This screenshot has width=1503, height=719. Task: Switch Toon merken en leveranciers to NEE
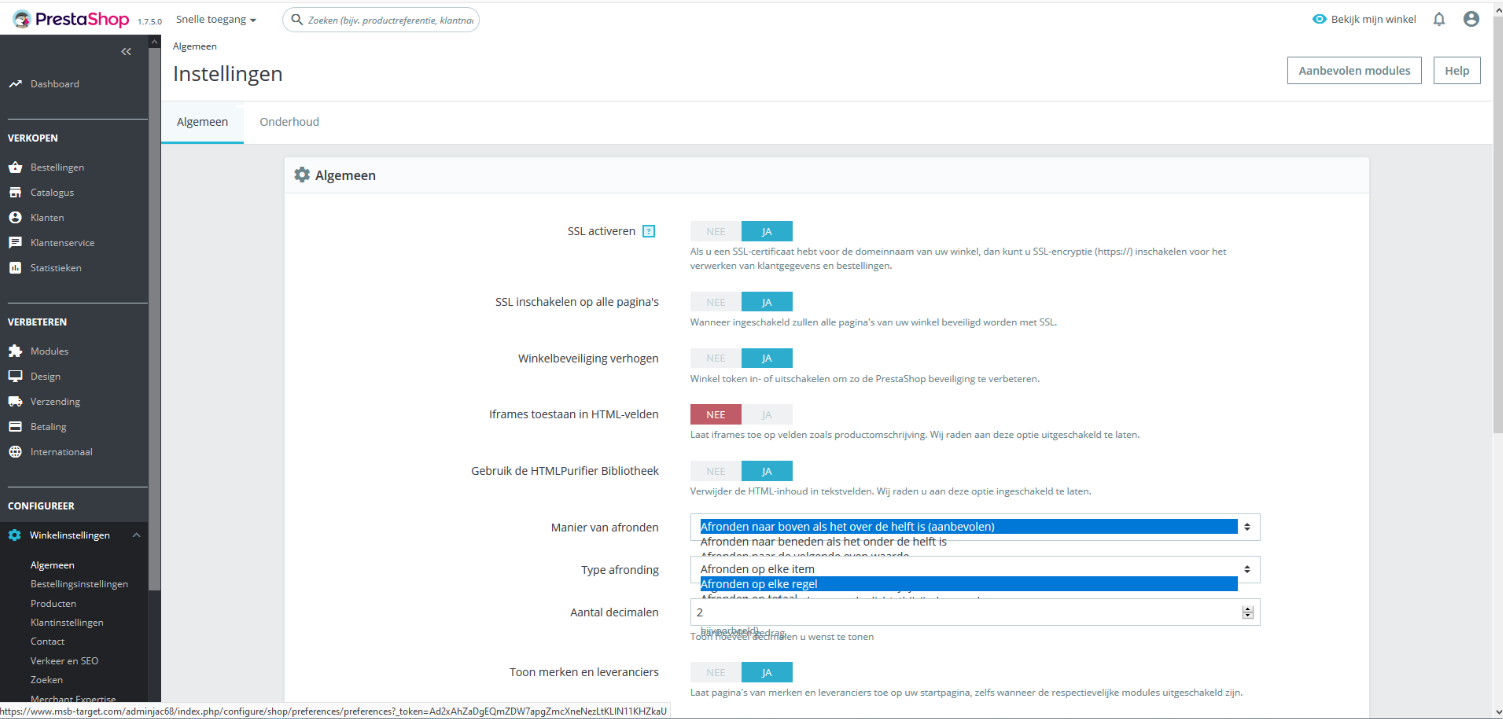click(x=716, y=673)
